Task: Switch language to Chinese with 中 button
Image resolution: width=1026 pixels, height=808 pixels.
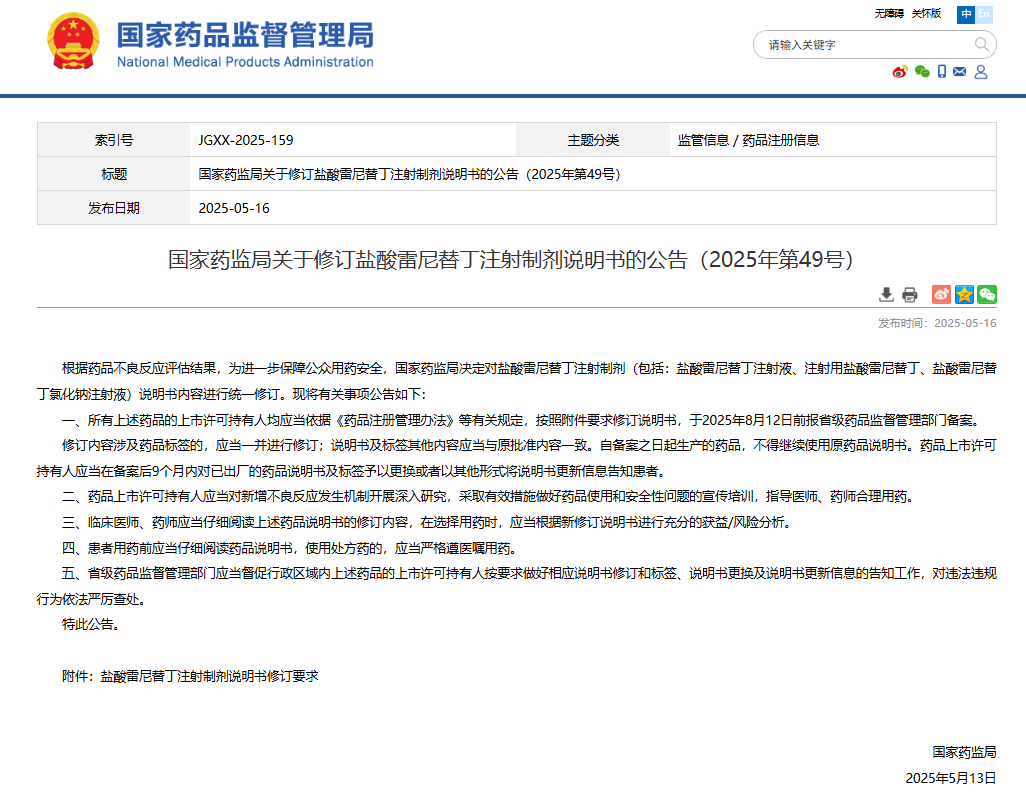Action: pos(965,14)
